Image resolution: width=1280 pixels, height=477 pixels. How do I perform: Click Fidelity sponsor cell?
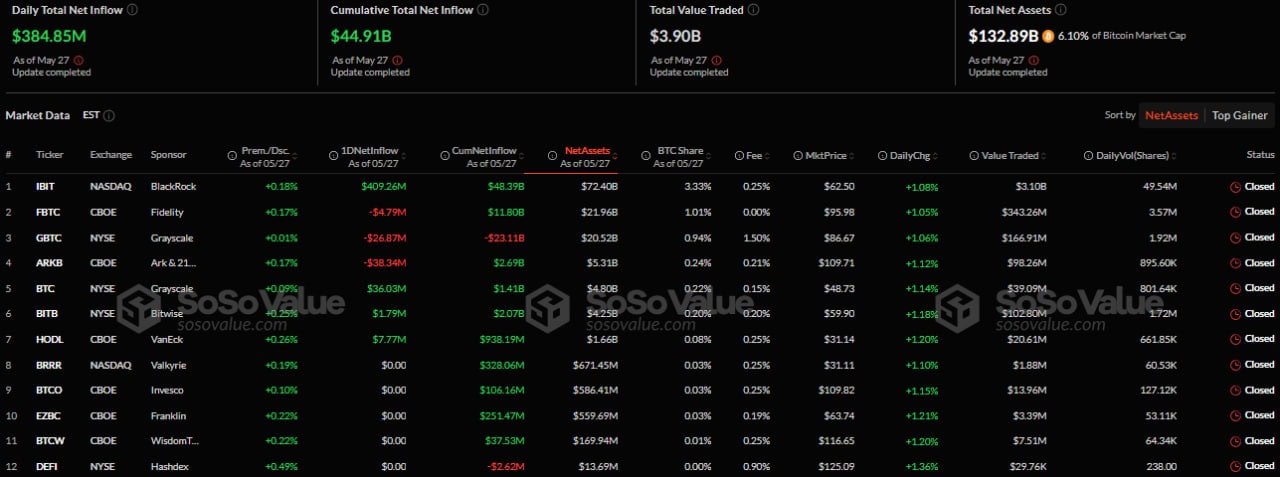coord(169,212)
